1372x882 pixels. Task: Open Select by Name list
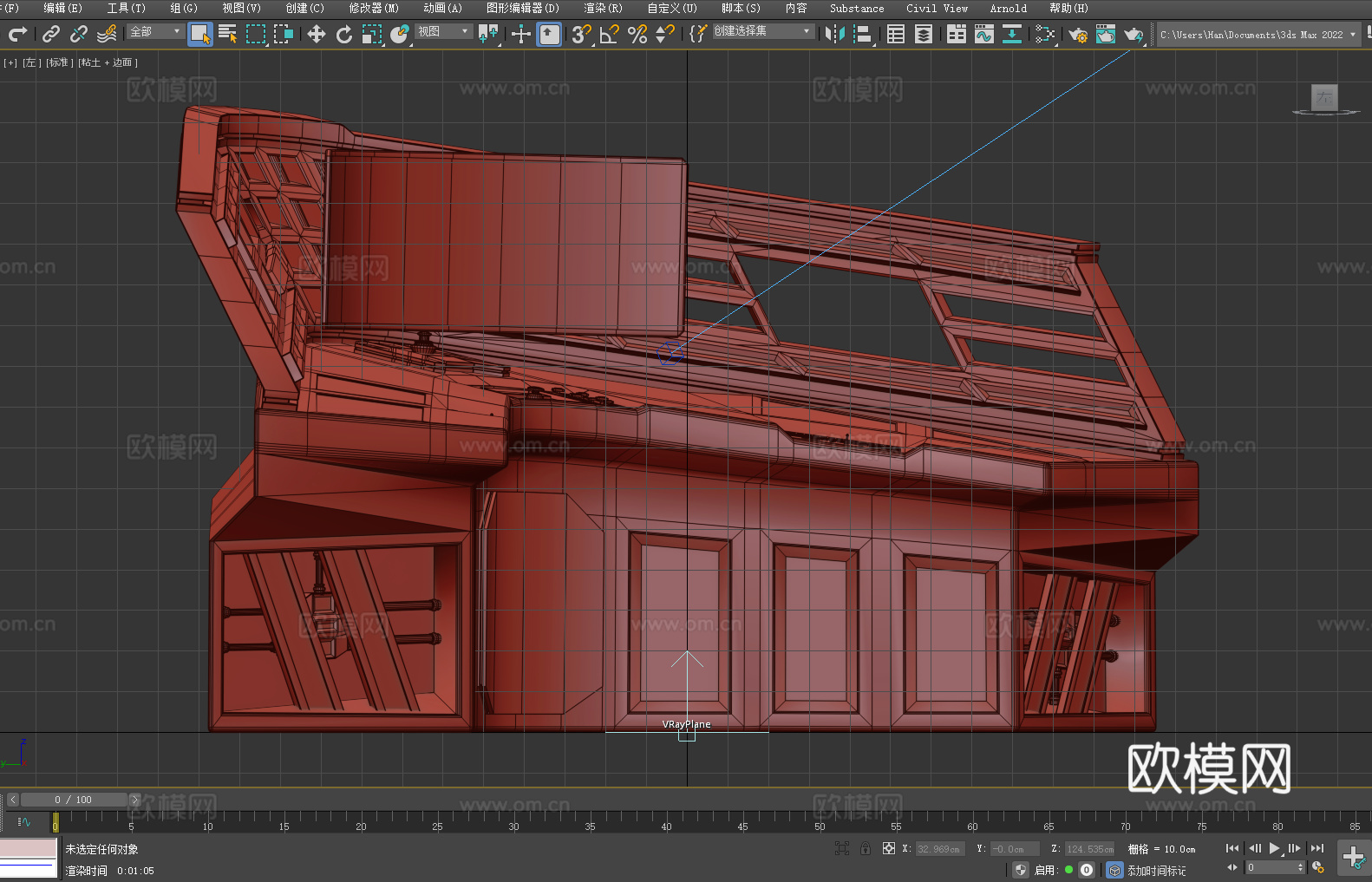228,34
